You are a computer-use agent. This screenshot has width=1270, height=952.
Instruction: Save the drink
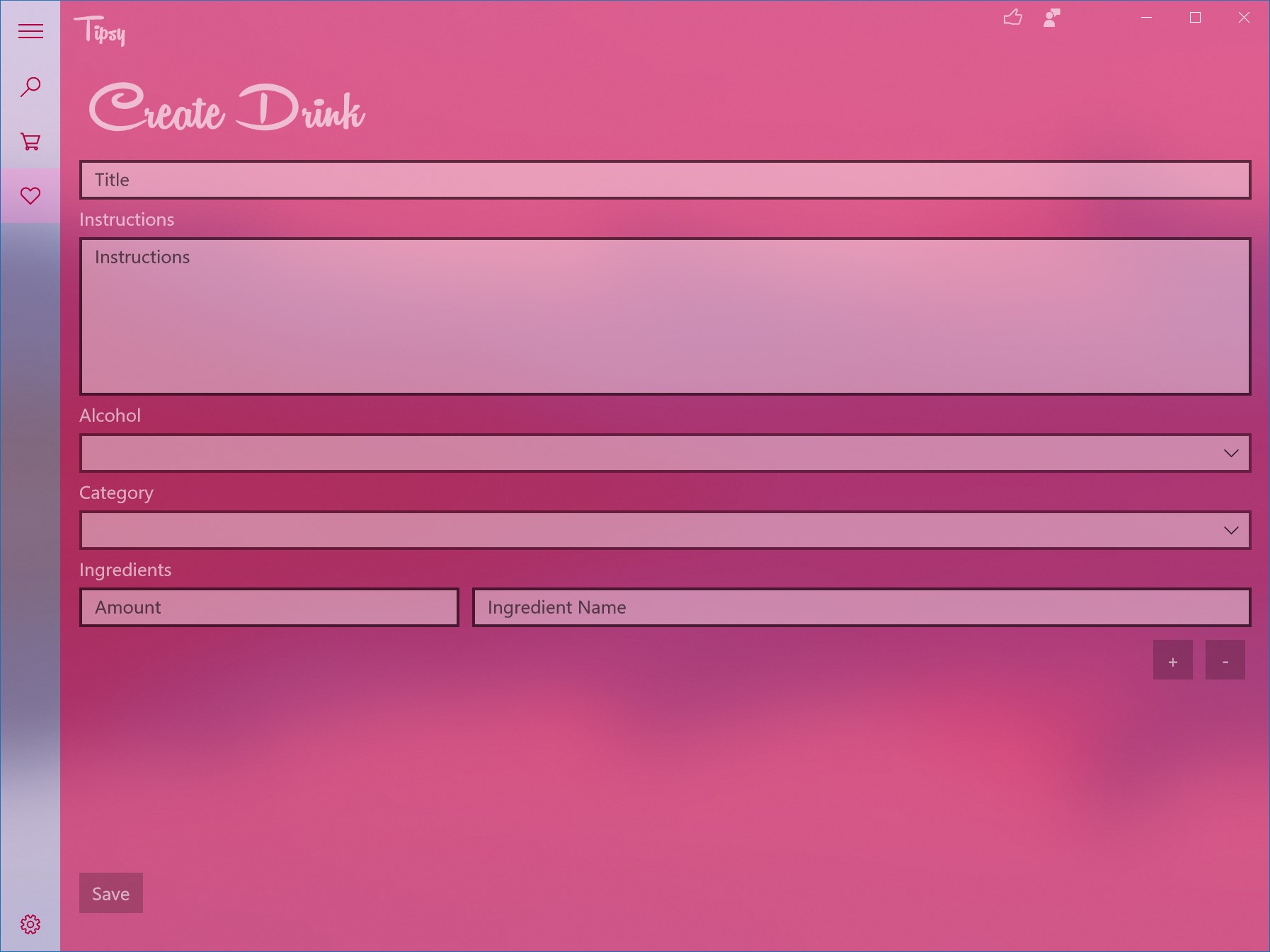(x=111, y=893)
